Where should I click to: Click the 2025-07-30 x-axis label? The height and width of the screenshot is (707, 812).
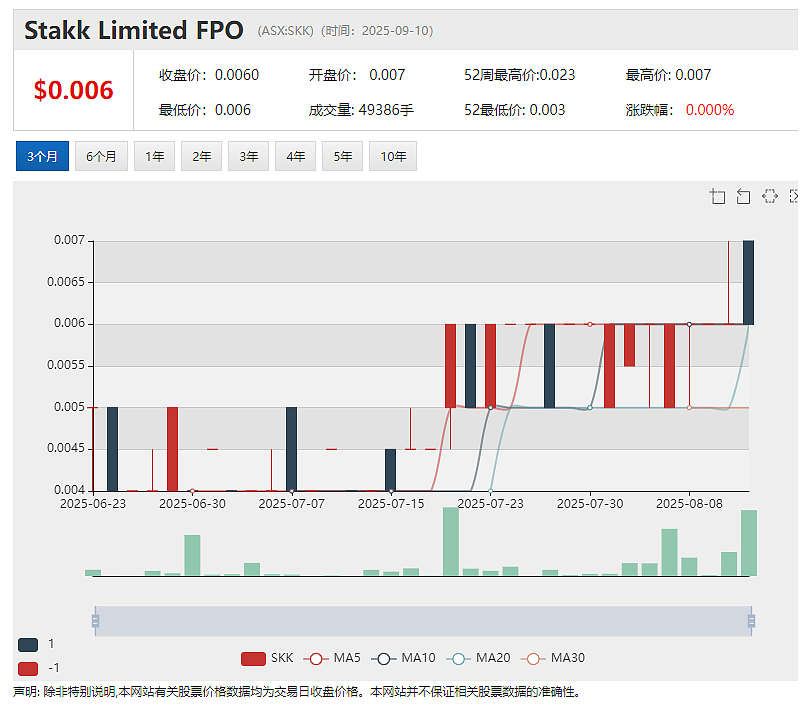point(590,503)
